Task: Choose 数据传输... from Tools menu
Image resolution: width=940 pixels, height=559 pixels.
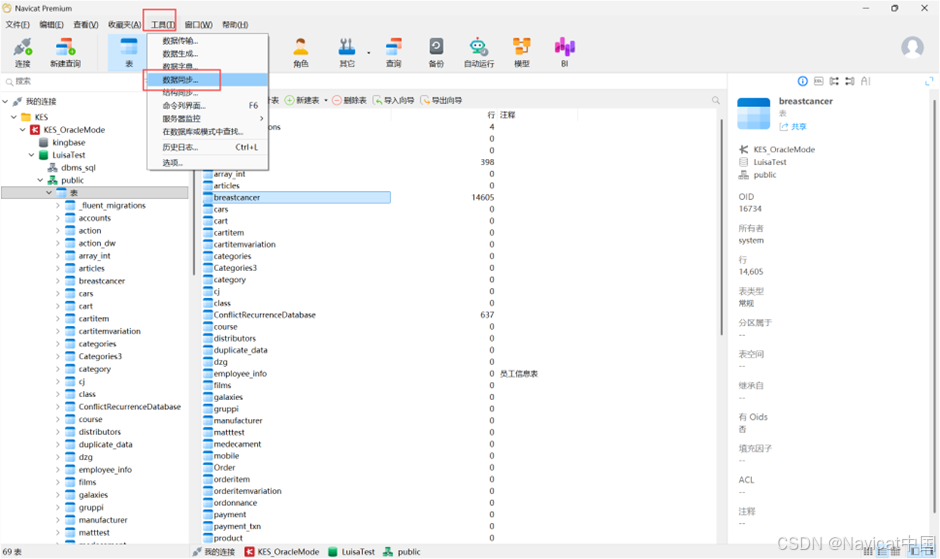Action: point(207,41)
